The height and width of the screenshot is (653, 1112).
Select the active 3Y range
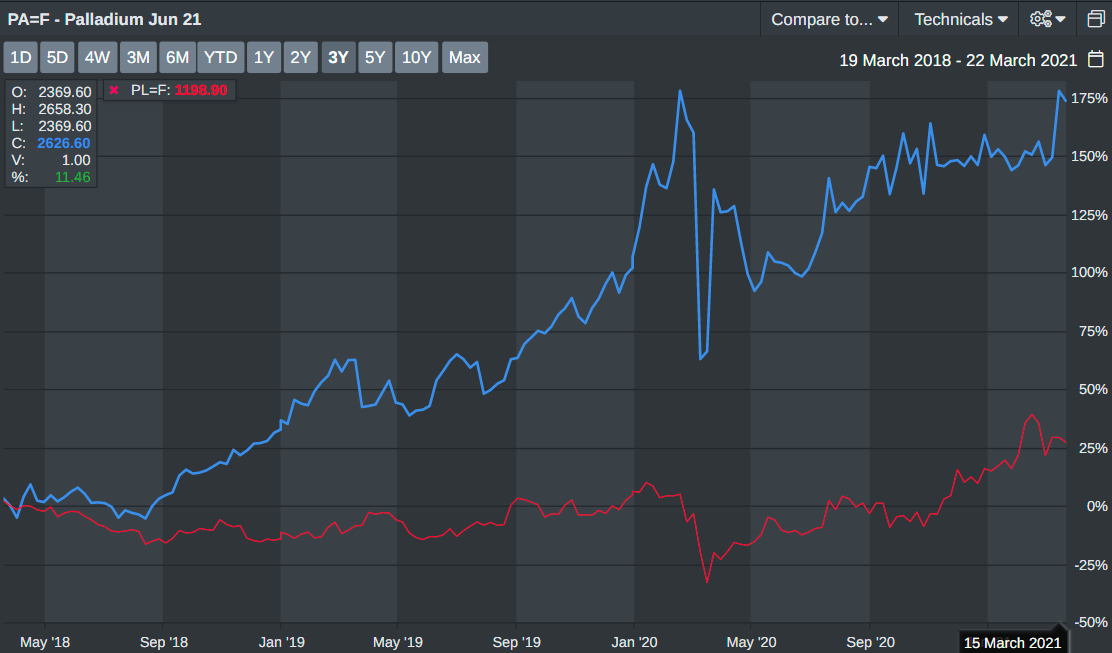click(338, 57)
